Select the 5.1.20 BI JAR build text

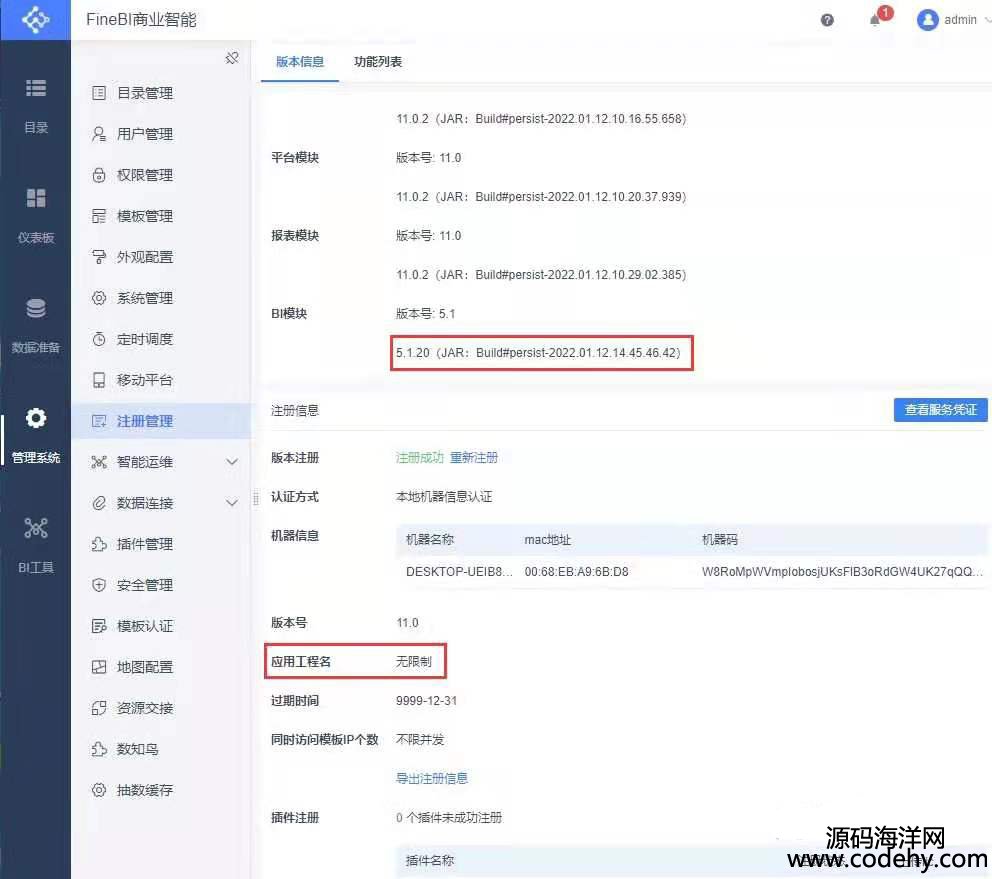(x=538, y=352)
